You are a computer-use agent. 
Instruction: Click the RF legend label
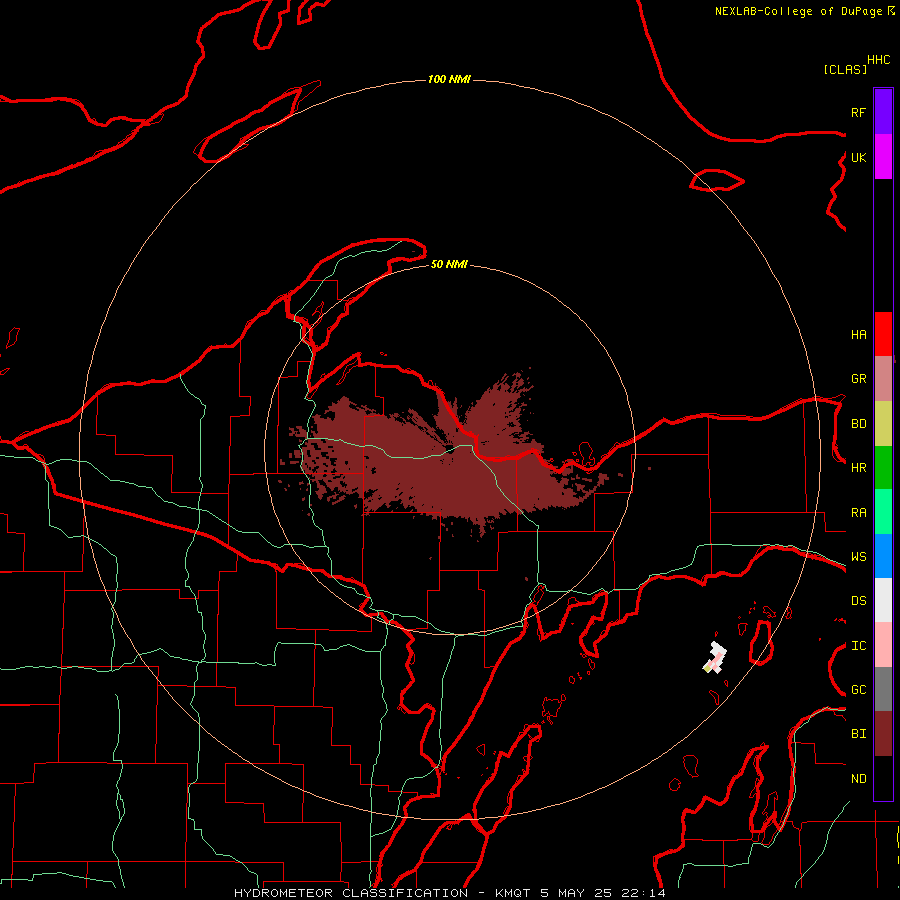click(x=858, y=112)
